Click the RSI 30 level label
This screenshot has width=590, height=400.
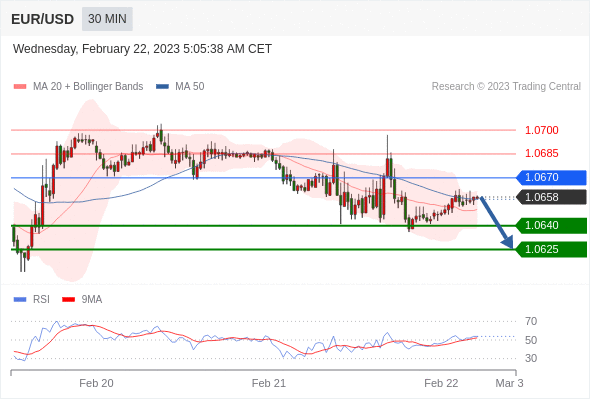(531, 359)
